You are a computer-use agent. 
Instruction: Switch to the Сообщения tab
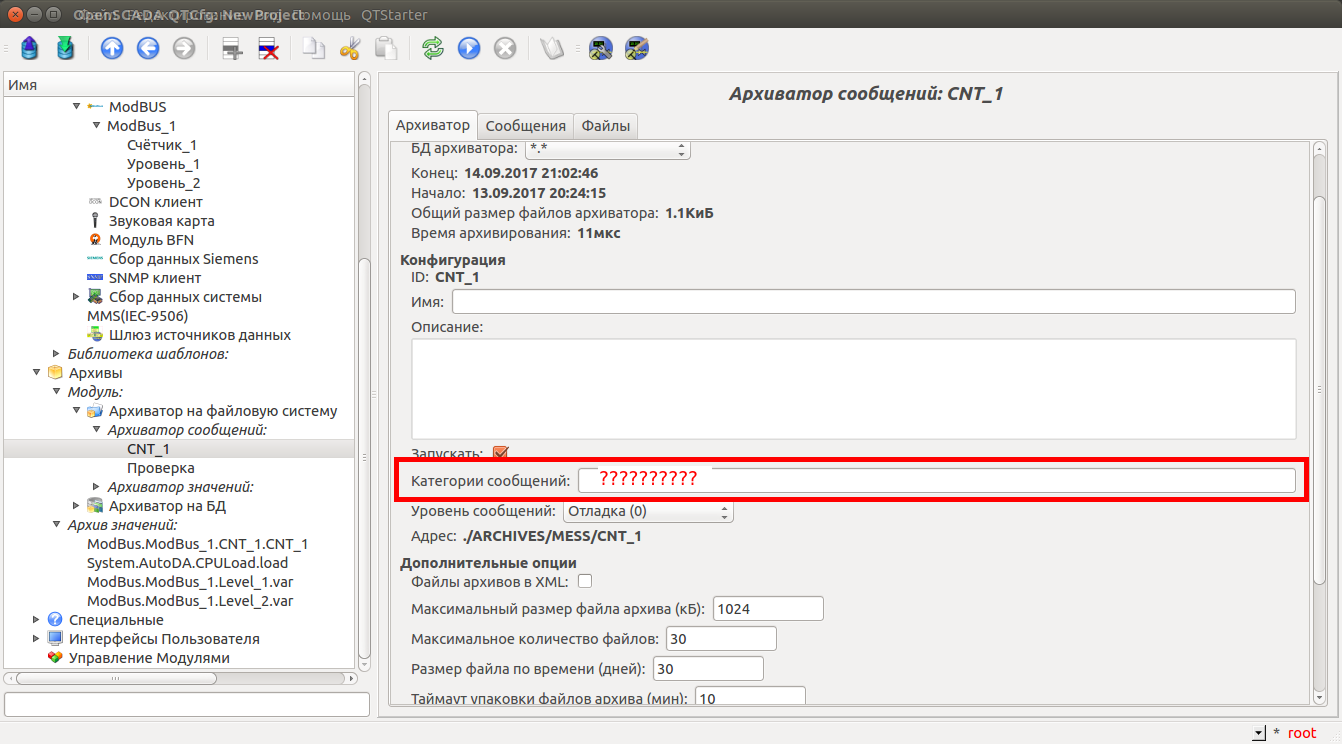click(526, 126)
